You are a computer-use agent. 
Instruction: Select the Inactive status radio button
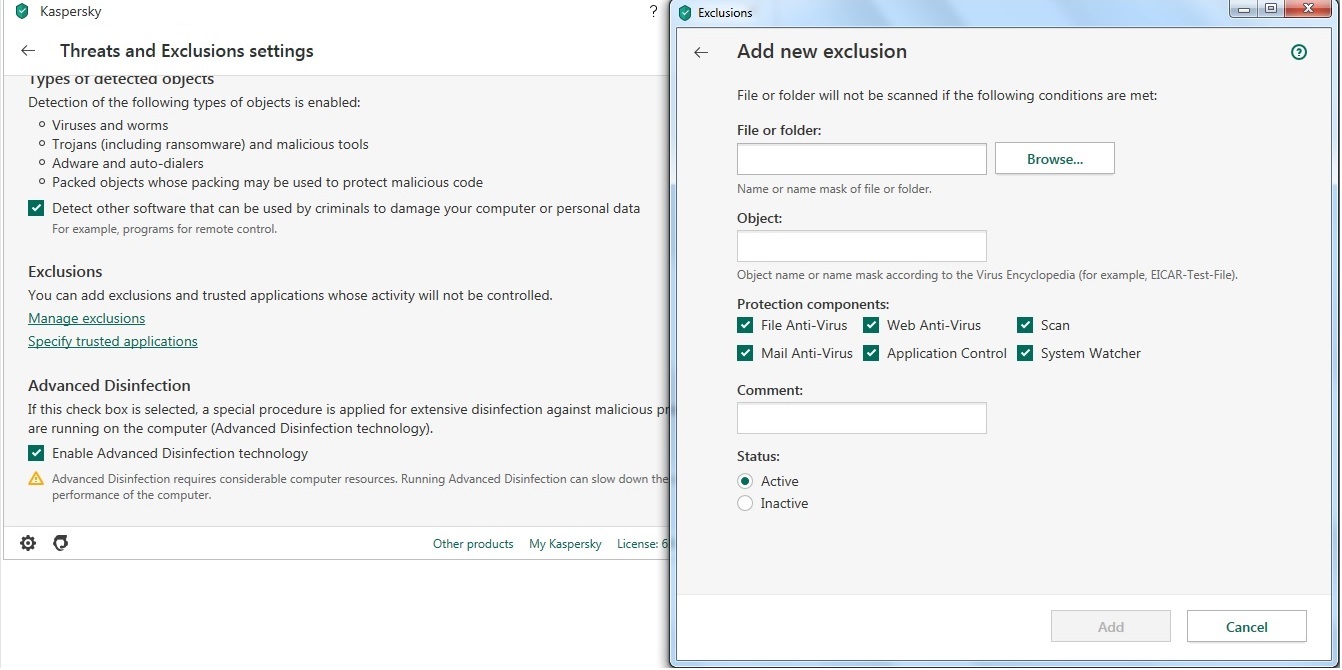pos(745,503)
